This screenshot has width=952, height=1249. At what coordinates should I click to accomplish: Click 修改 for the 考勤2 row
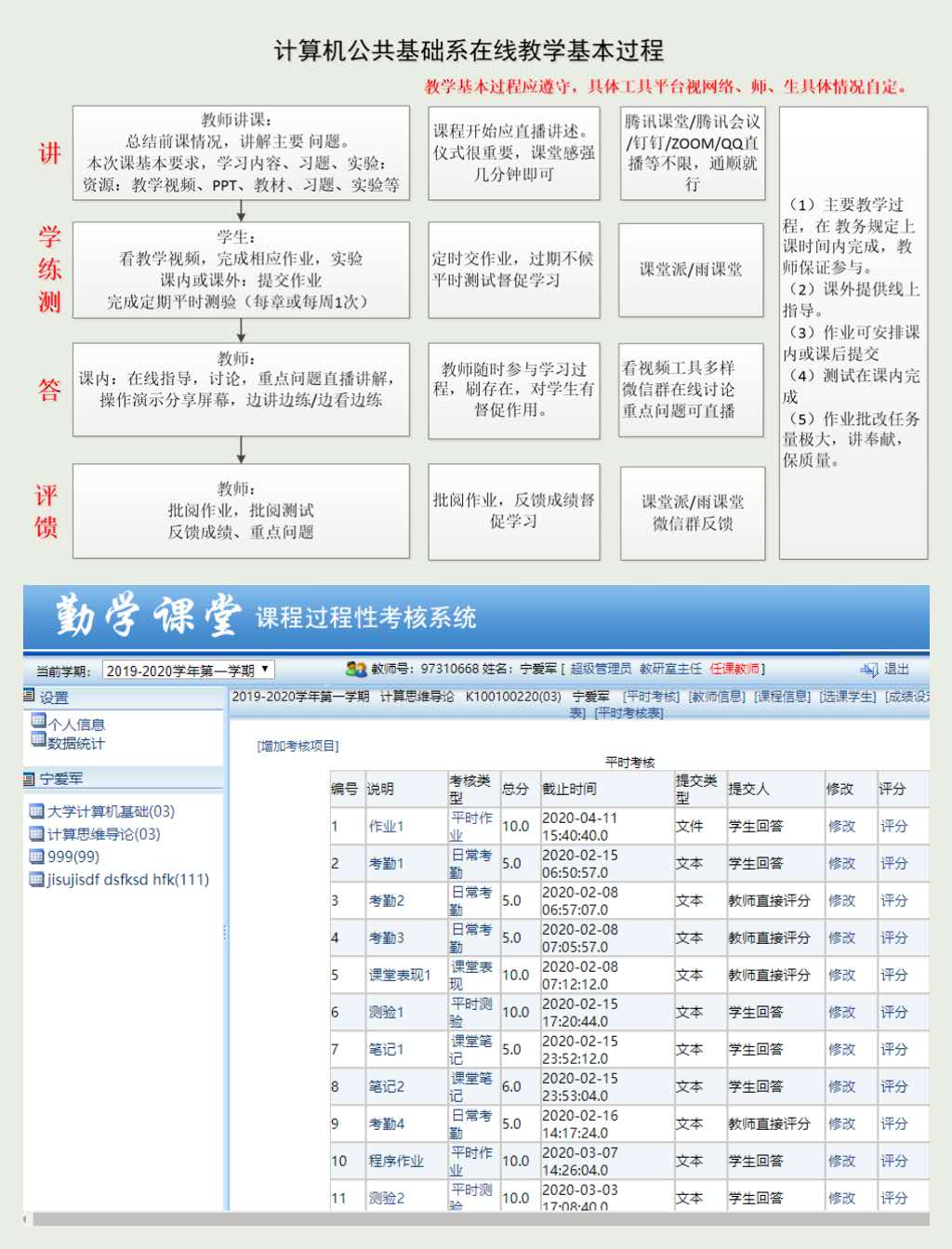point(841,900)
